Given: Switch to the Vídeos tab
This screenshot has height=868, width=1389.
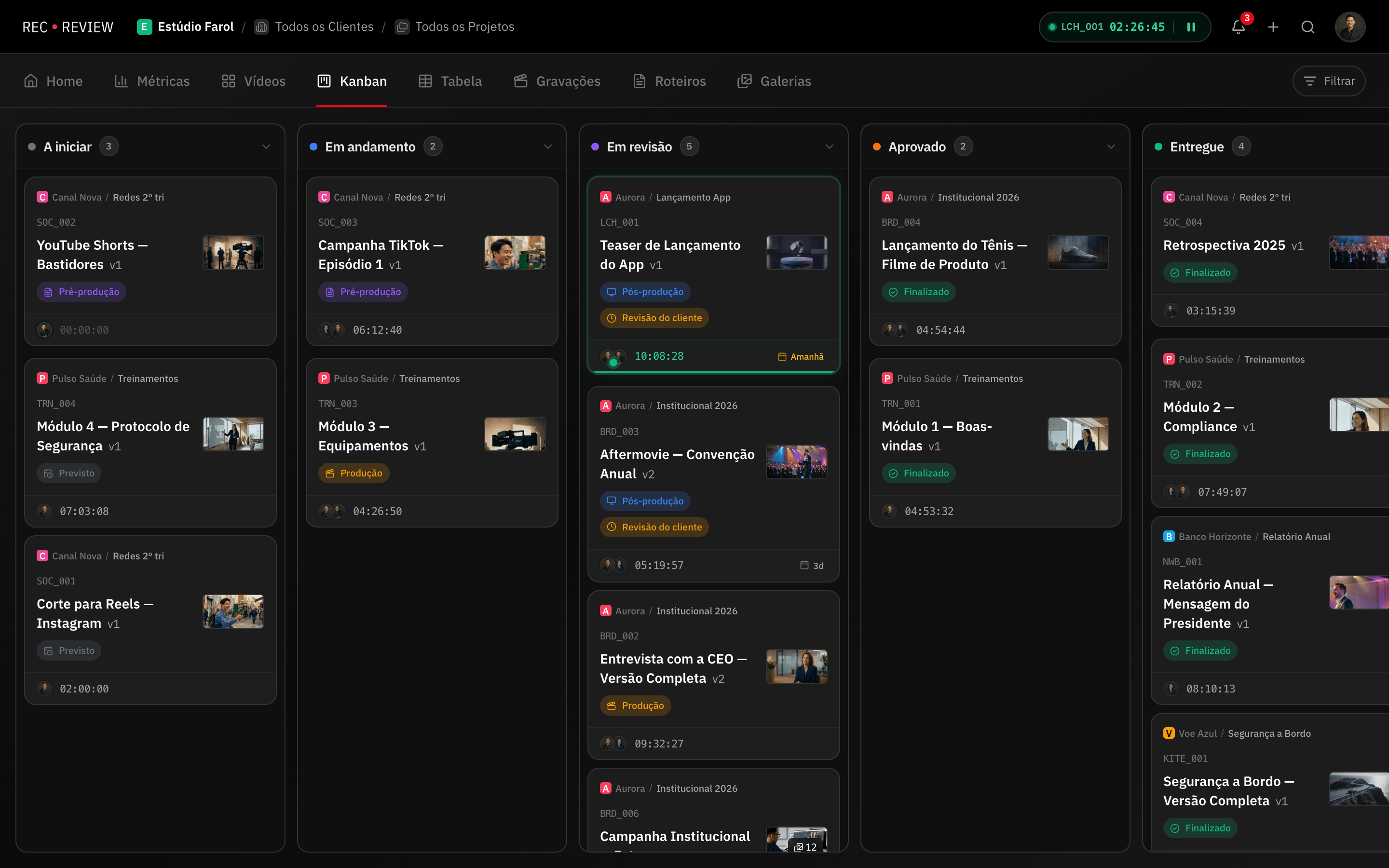Looking at the screenshot, I should [x=253, y=81].
